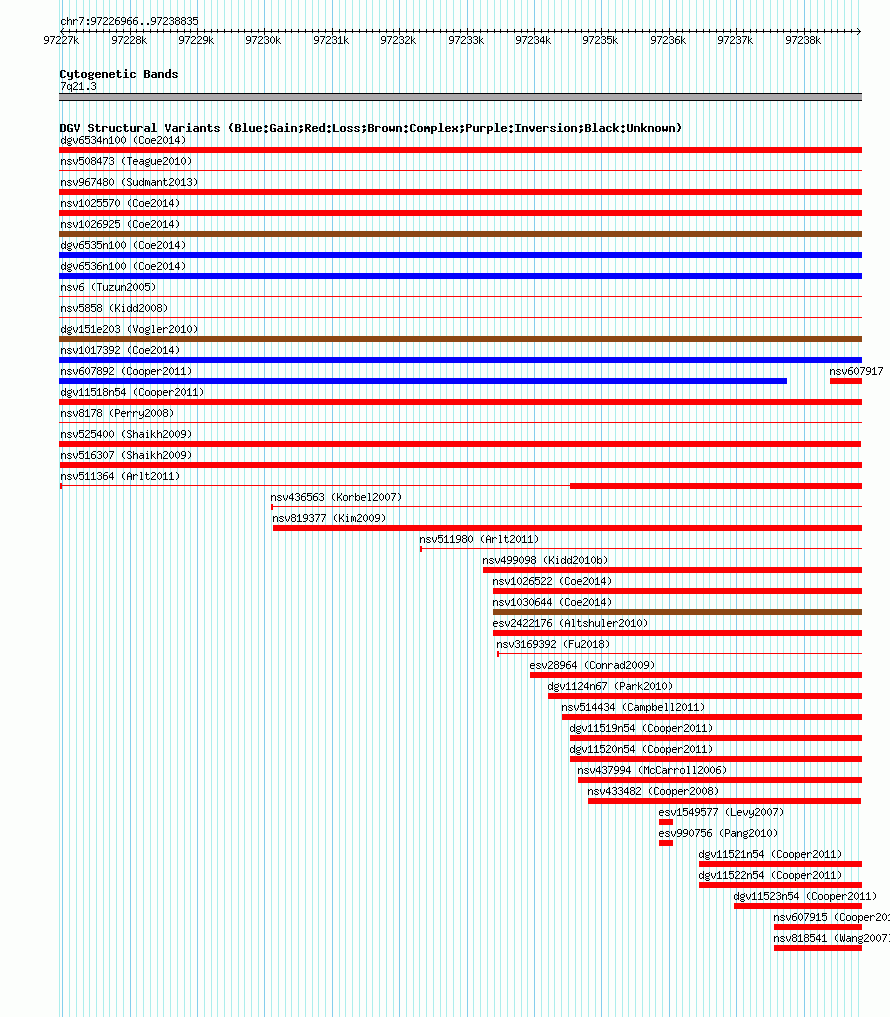Screen dimensions: 890x1017
Task: Click the blue bar under nsv607892
Action: [x=423, y=381]
